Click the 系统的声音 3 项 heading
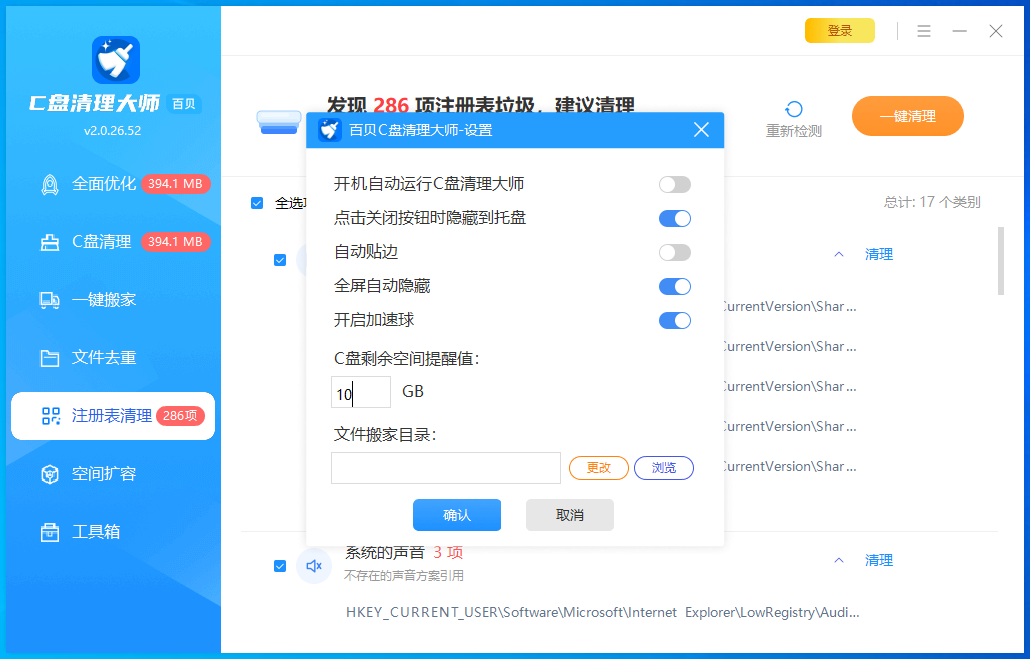The width and height of the screenshot is (1030, 659). 404,553
